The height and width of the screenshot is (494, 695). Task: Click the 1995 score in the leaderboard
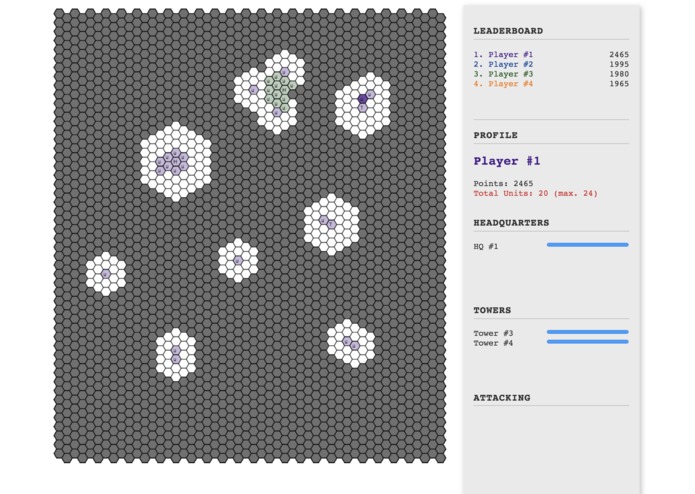[x=619, y=64]
